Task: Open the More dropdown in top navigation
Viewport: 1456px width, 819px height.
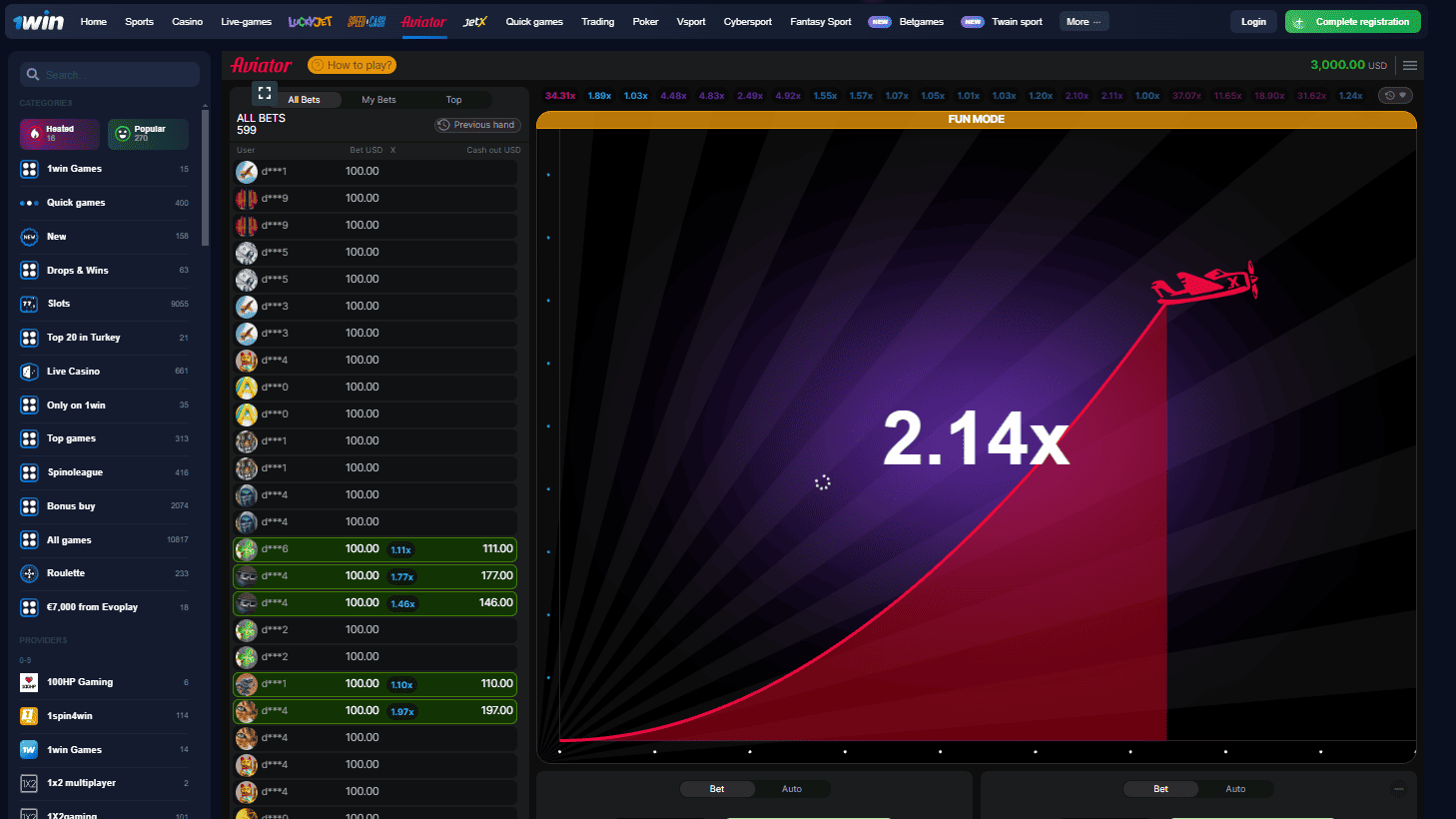Action: (x=1084, y=22)
